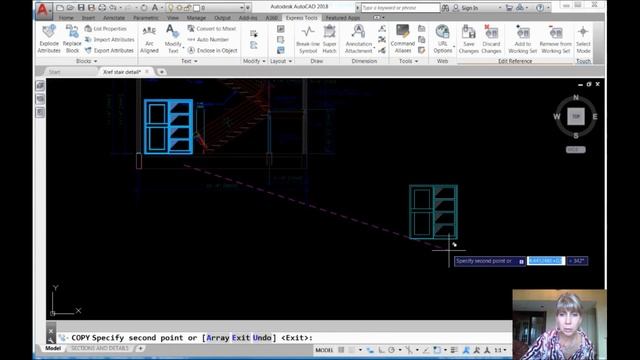Viewport: 640px width, 360px height.
Task: Select the Replace Block tool
Action: point(72,39)
